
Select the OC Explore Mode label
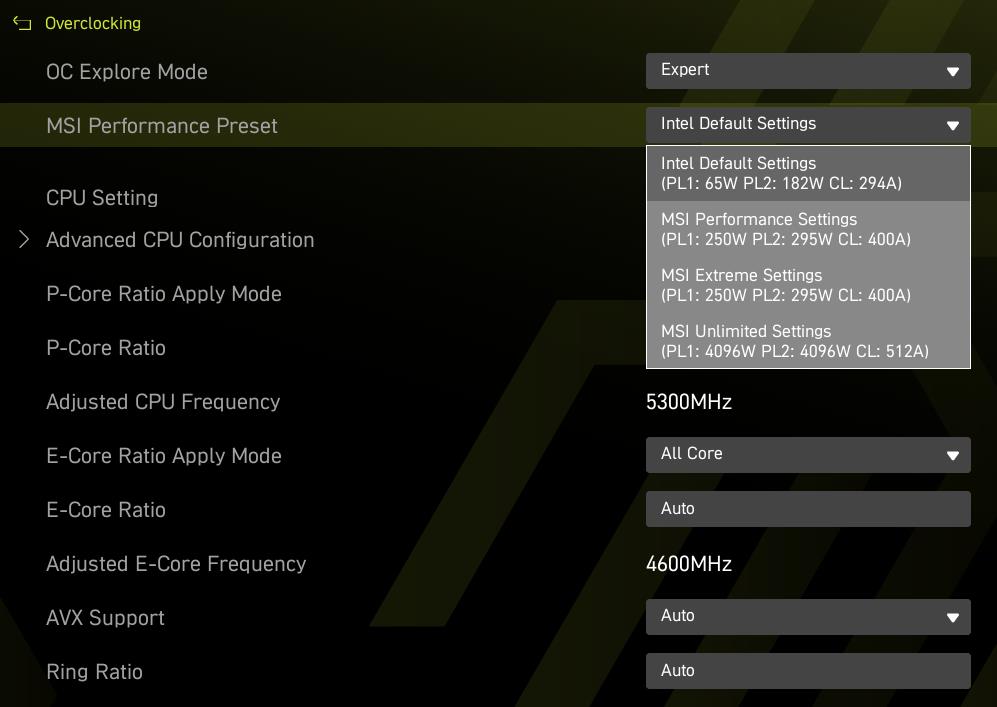[x=127, y=72]
